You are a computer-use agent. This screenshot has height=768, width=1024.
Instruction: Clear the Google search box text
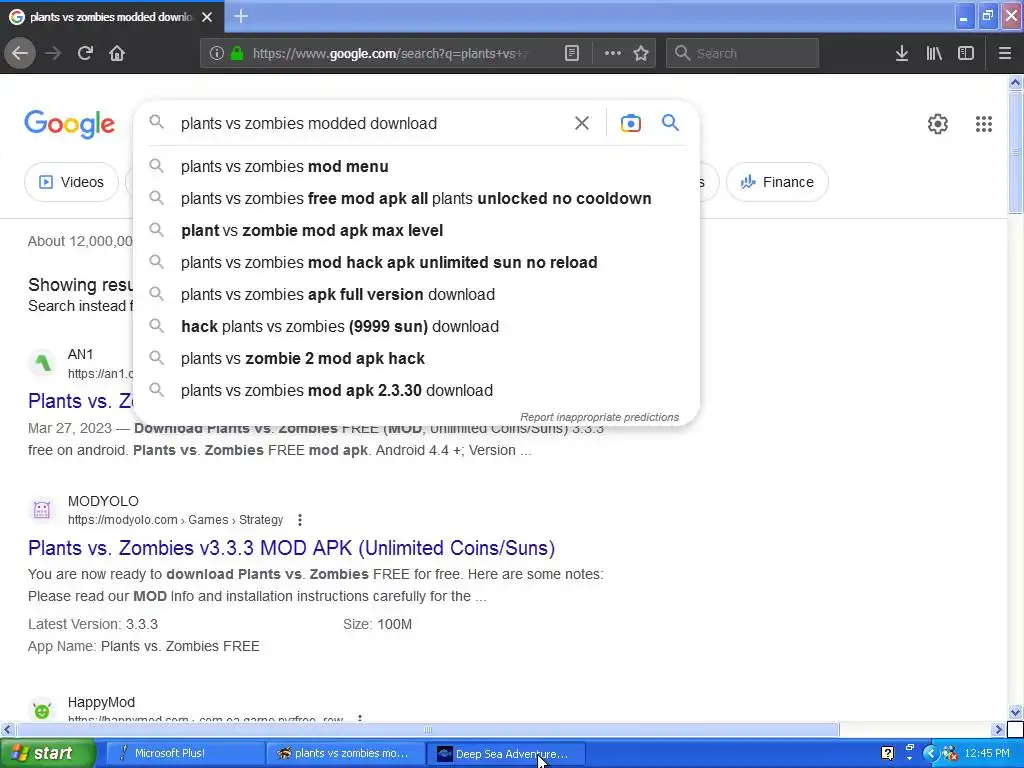point(581,123)
